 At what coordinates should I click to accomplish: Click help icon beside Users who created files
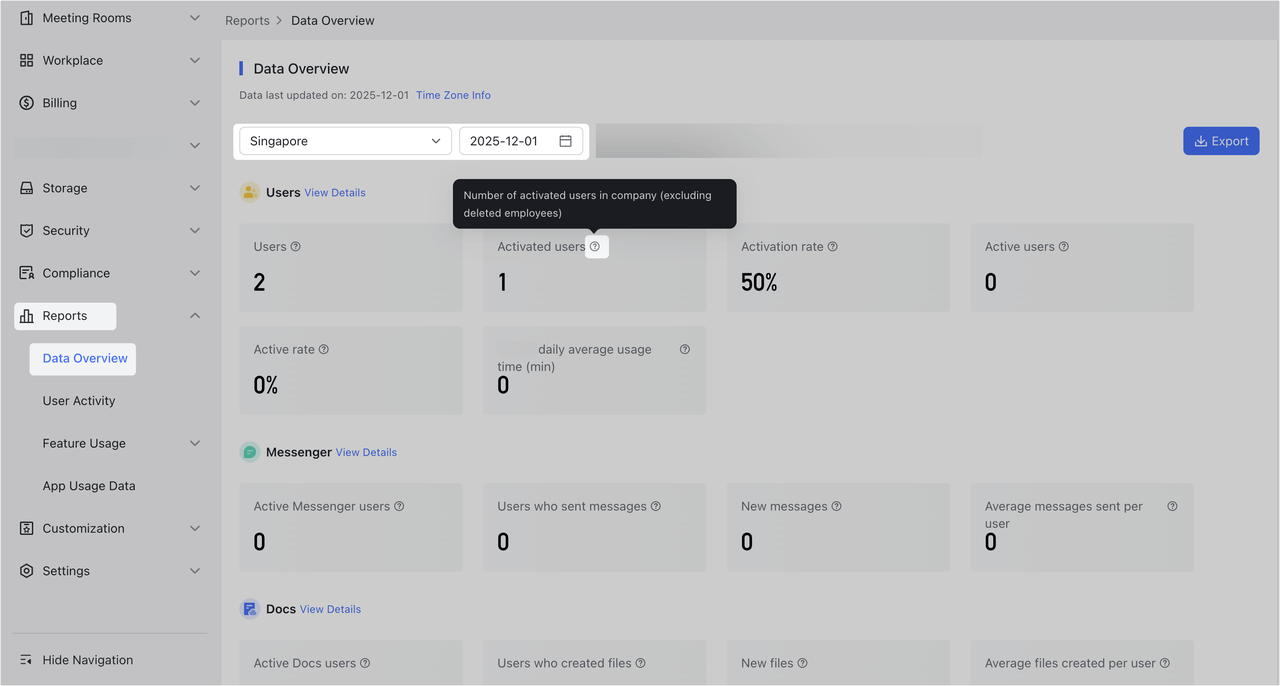point(641,663)
